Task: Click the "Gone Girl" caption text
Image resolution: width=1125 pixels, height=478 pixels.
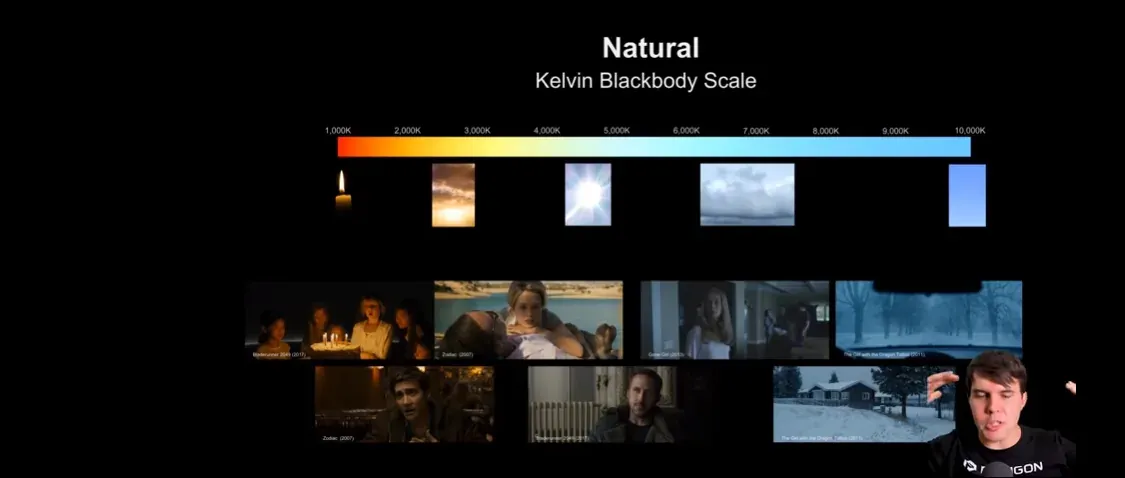Action: 667,355
